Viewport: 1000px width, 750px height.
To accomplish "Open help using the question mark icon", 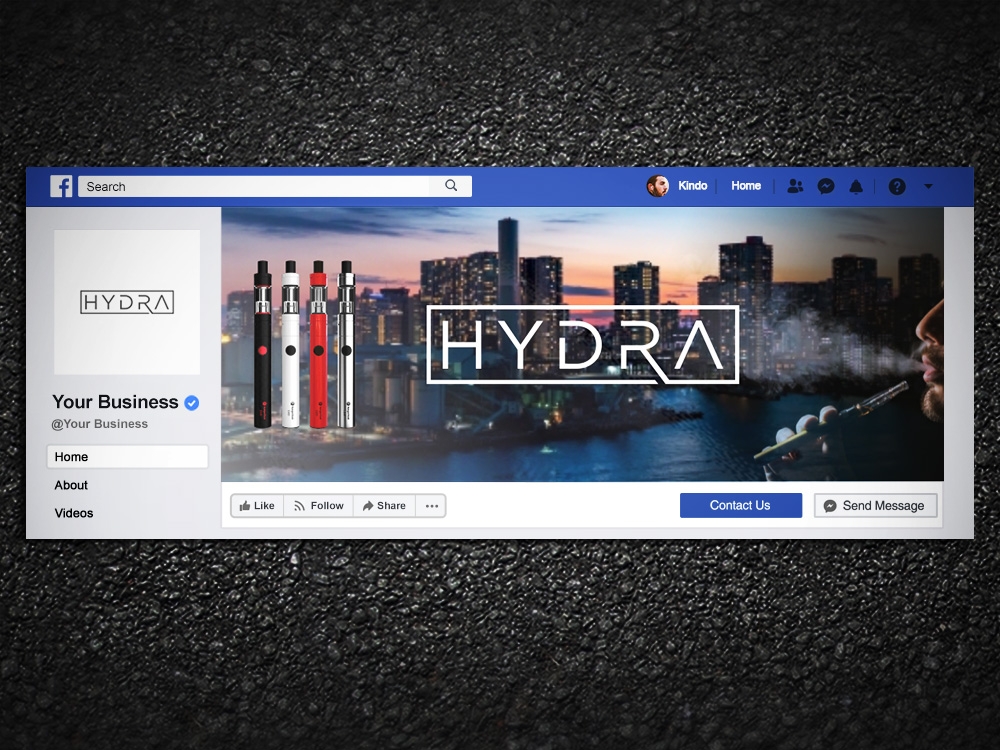I will point(897,186).
